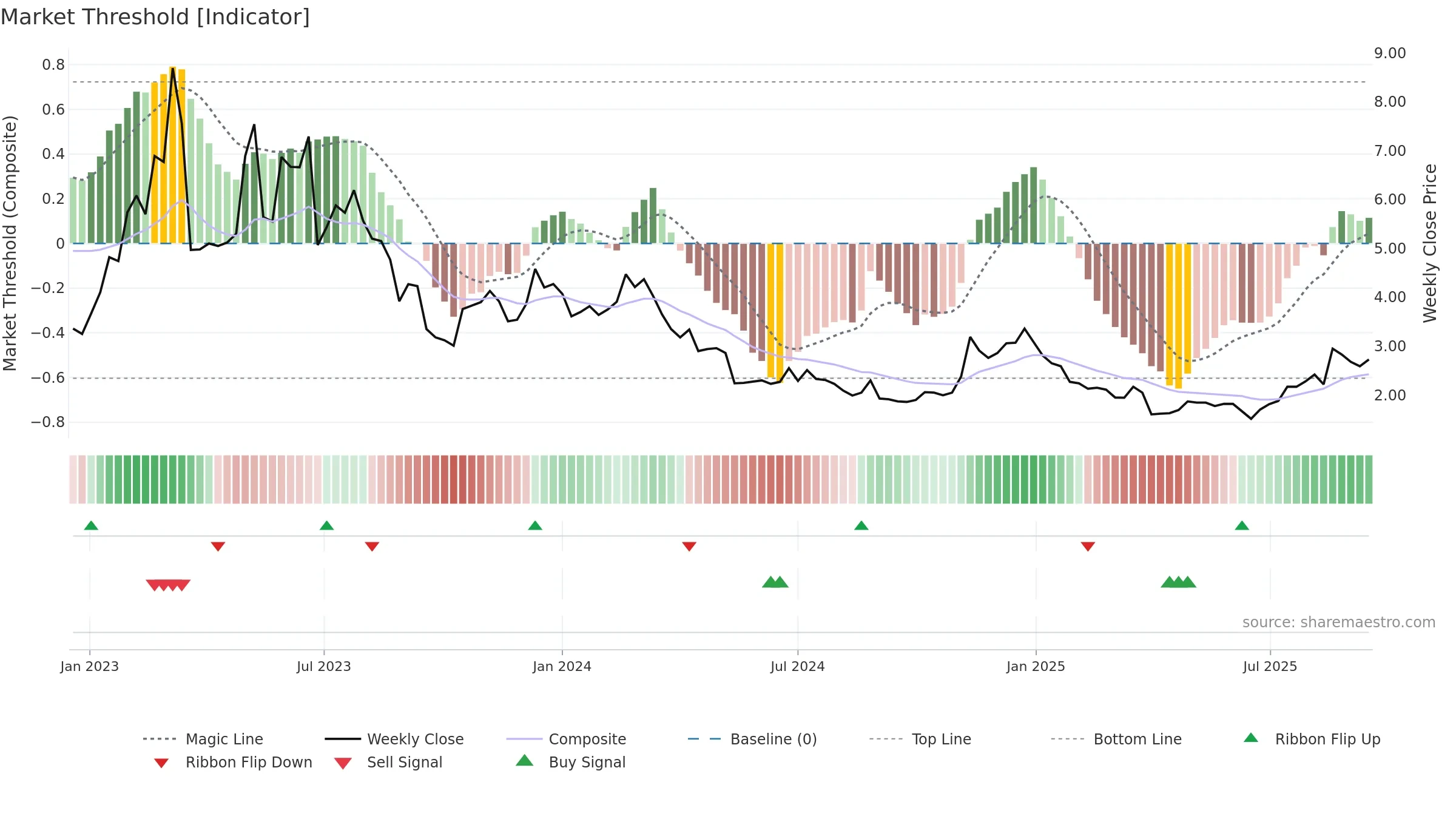
Task: Toggle the Top Line legend entry
Action: 920,739
